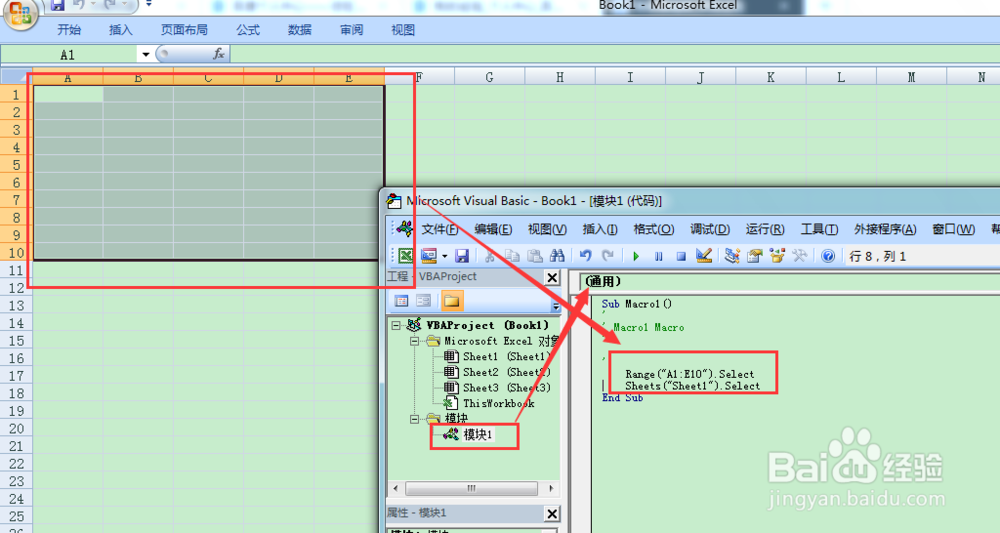Click the Toolbox icon in VBA toolbar
1000x533 pixels.
[x=799, y=256]
